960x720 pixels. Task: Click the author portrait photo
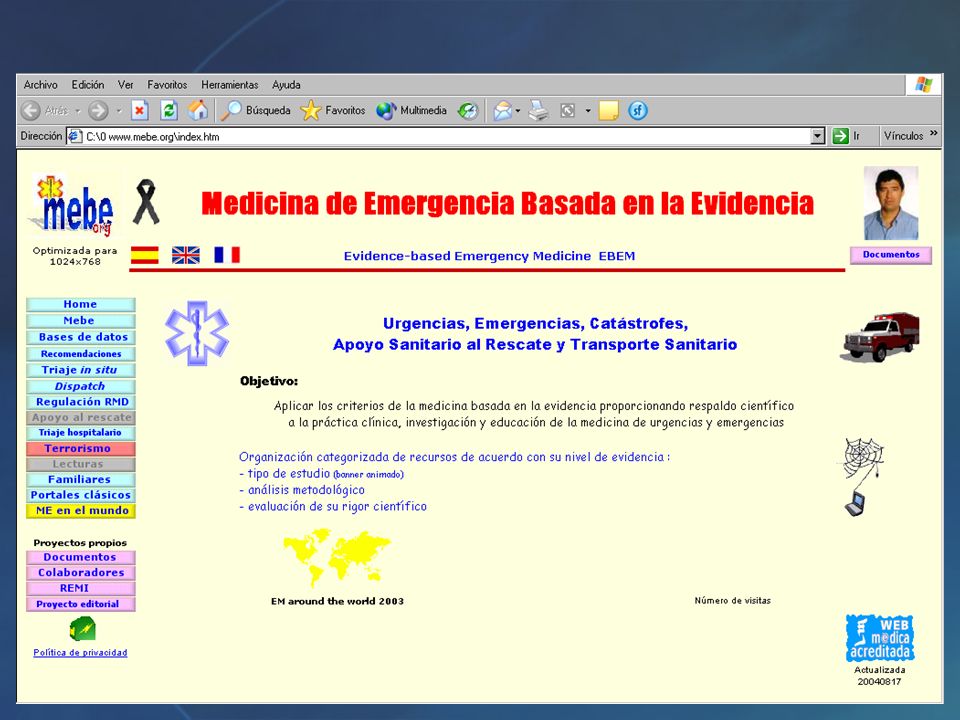pyautogui.click(x=891, y=203)
